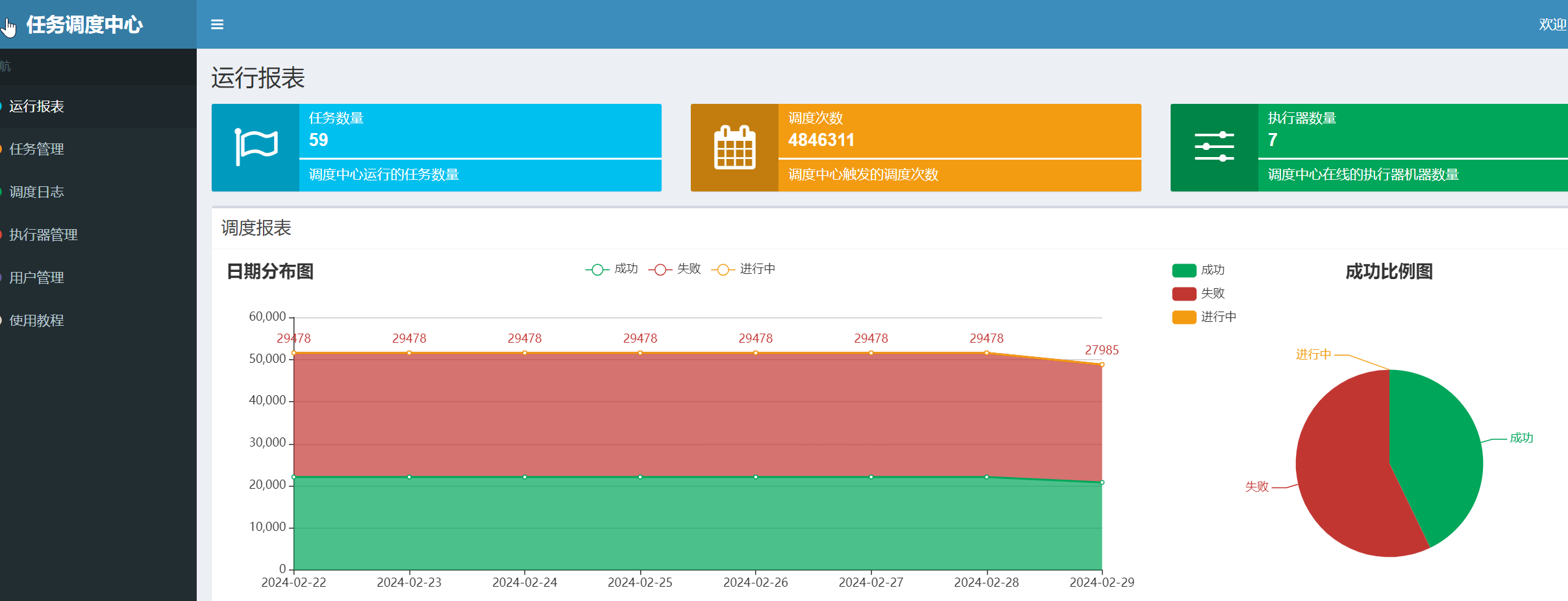This screenshot has height=601, width=1568.
Task: Click the 2024-02-29 x-axis label
Action: [x=1102, y=582]
